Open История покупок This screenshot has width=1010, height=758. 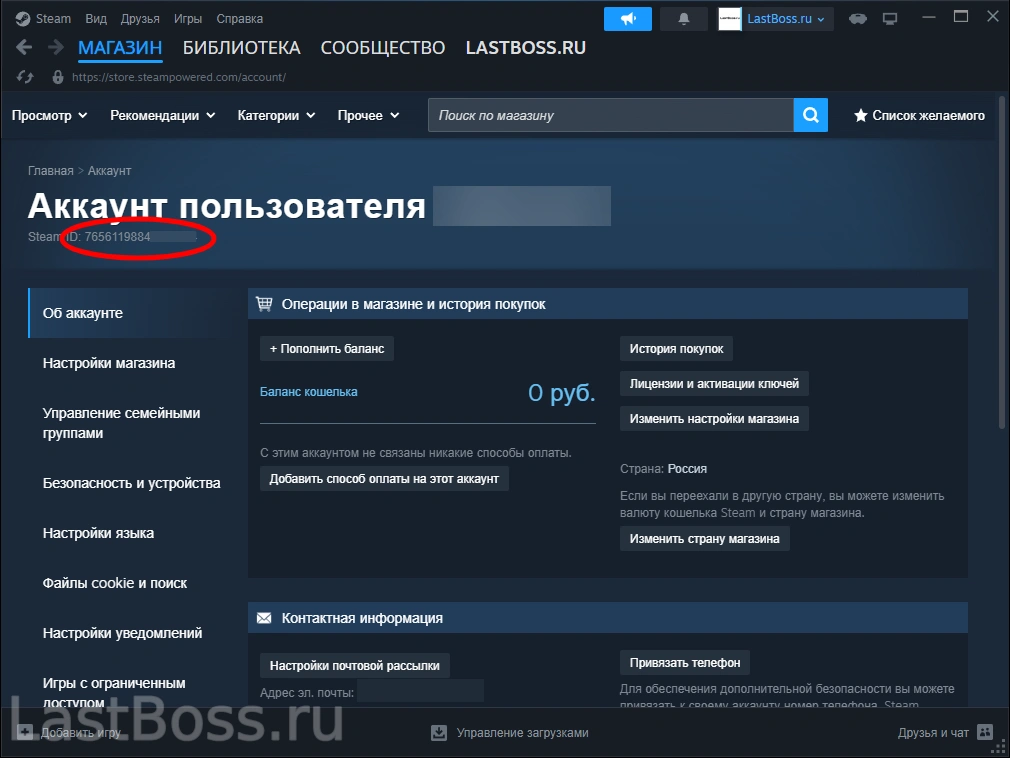[676, 349]
